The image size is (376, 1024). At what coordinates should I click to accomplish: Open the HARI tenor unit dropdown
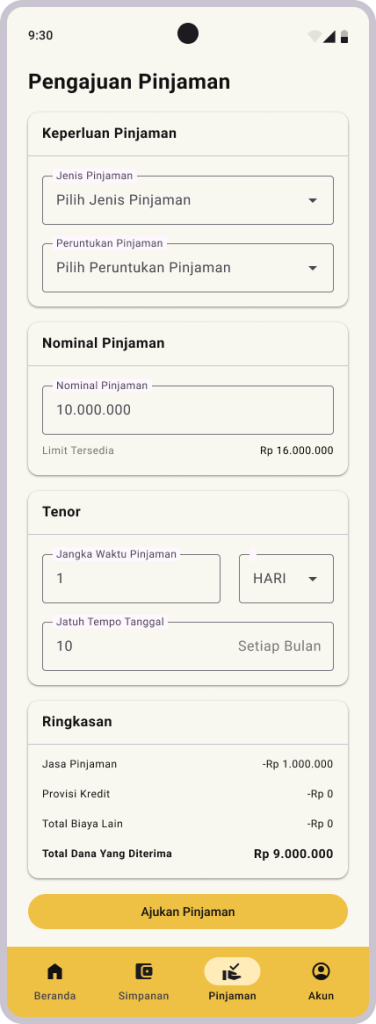coord(286,579)
